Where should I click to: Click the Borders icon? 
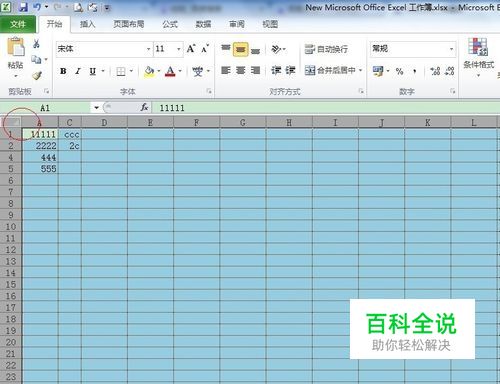click(x=121, y=71)
